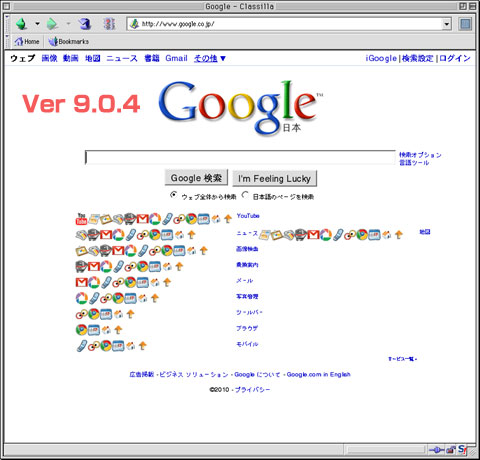
Task: Click the throbber icon beside address bar
Action: coord(465,24)
